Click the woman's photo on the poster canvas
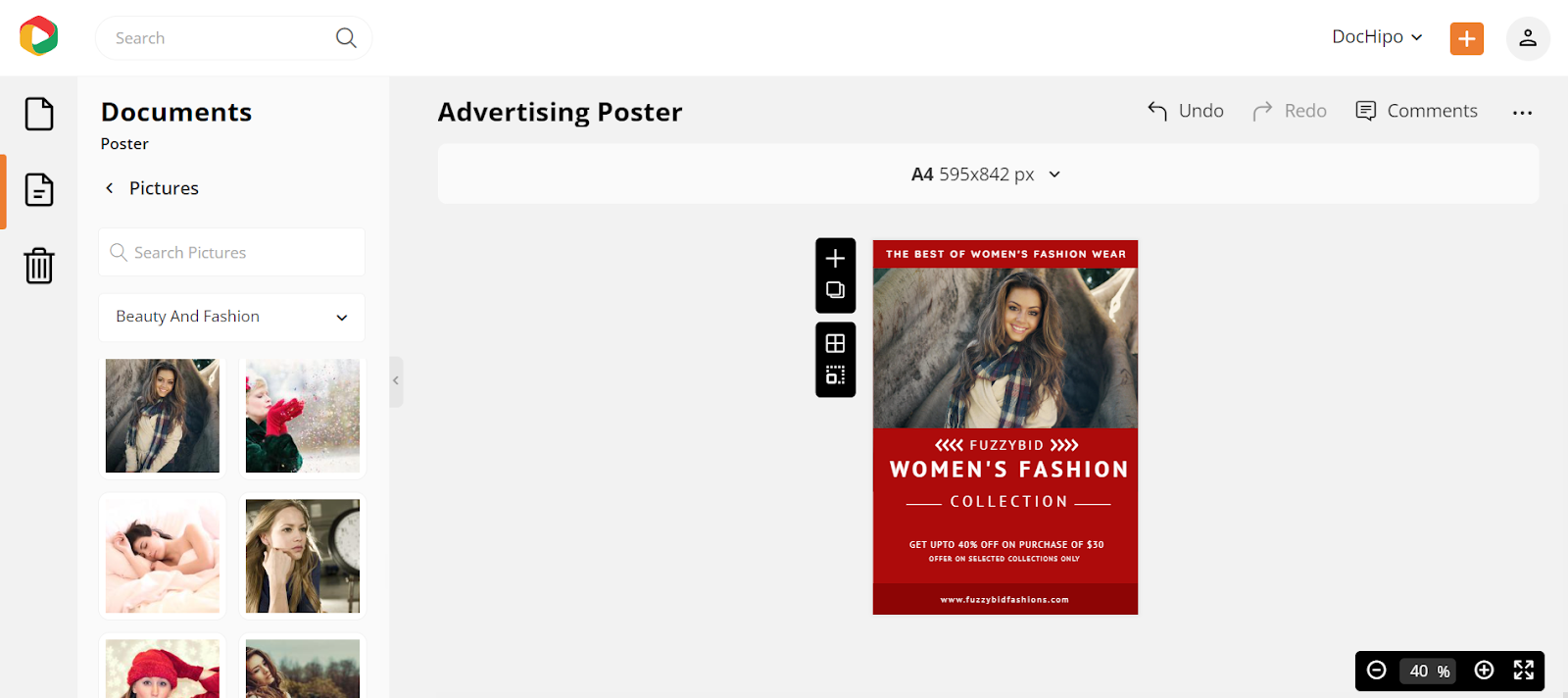Screen dimensions: 1568x698 click(x=1005, y=348)
